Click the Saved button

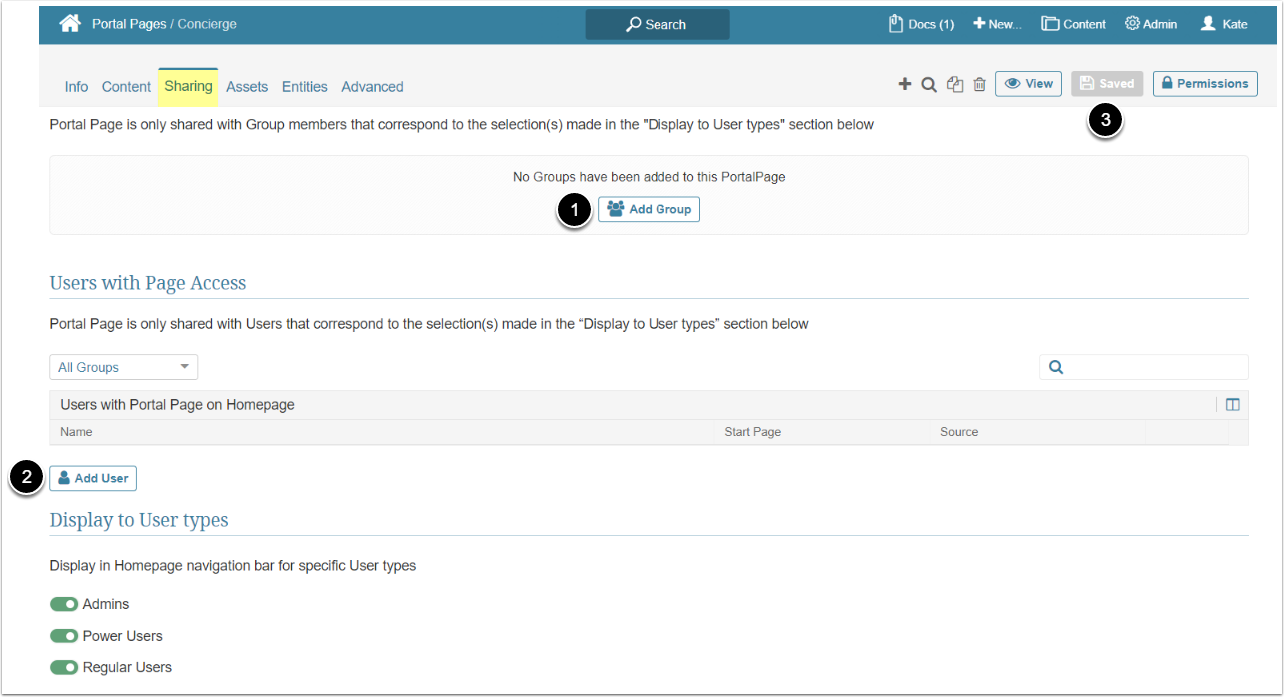[1107, 84]
